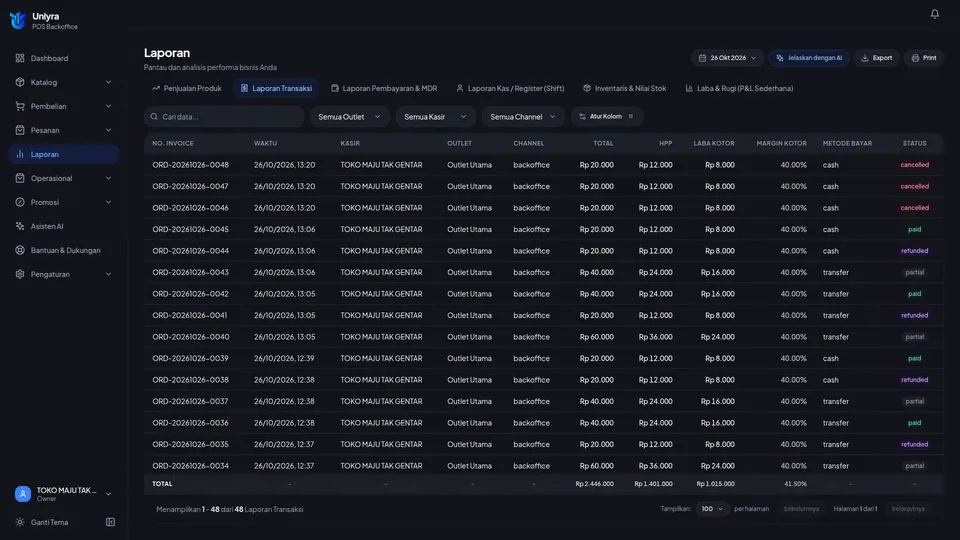Expand the TOKO MAJU TAK account menu
Screen dimensions: 960x540
click(64, 493)
